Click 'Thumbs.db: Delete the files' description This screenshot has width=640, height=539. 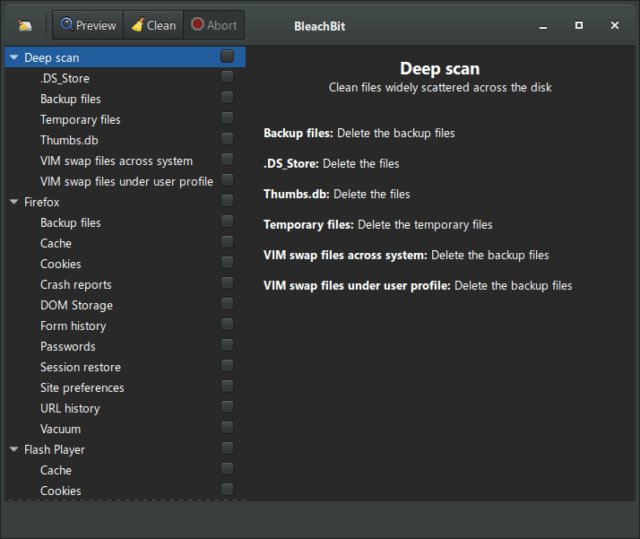coord(337,194)
